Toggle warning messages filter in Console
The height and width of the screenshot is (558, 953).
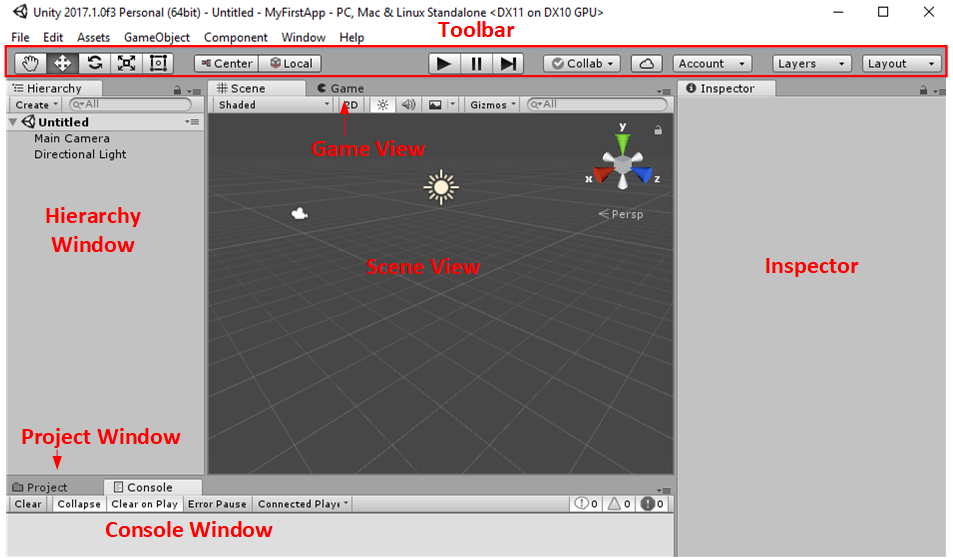pyautogui.click(x=619, y=504)
